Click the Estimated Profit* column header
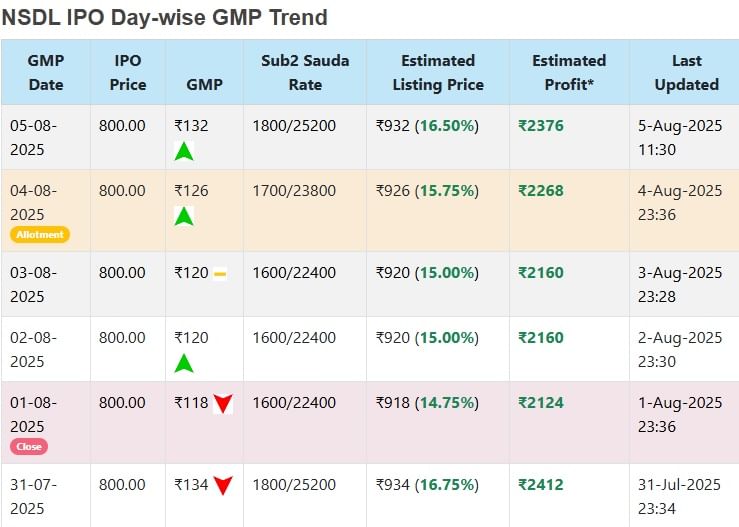This screenshot has width=739, height=527. click(569, 72)
